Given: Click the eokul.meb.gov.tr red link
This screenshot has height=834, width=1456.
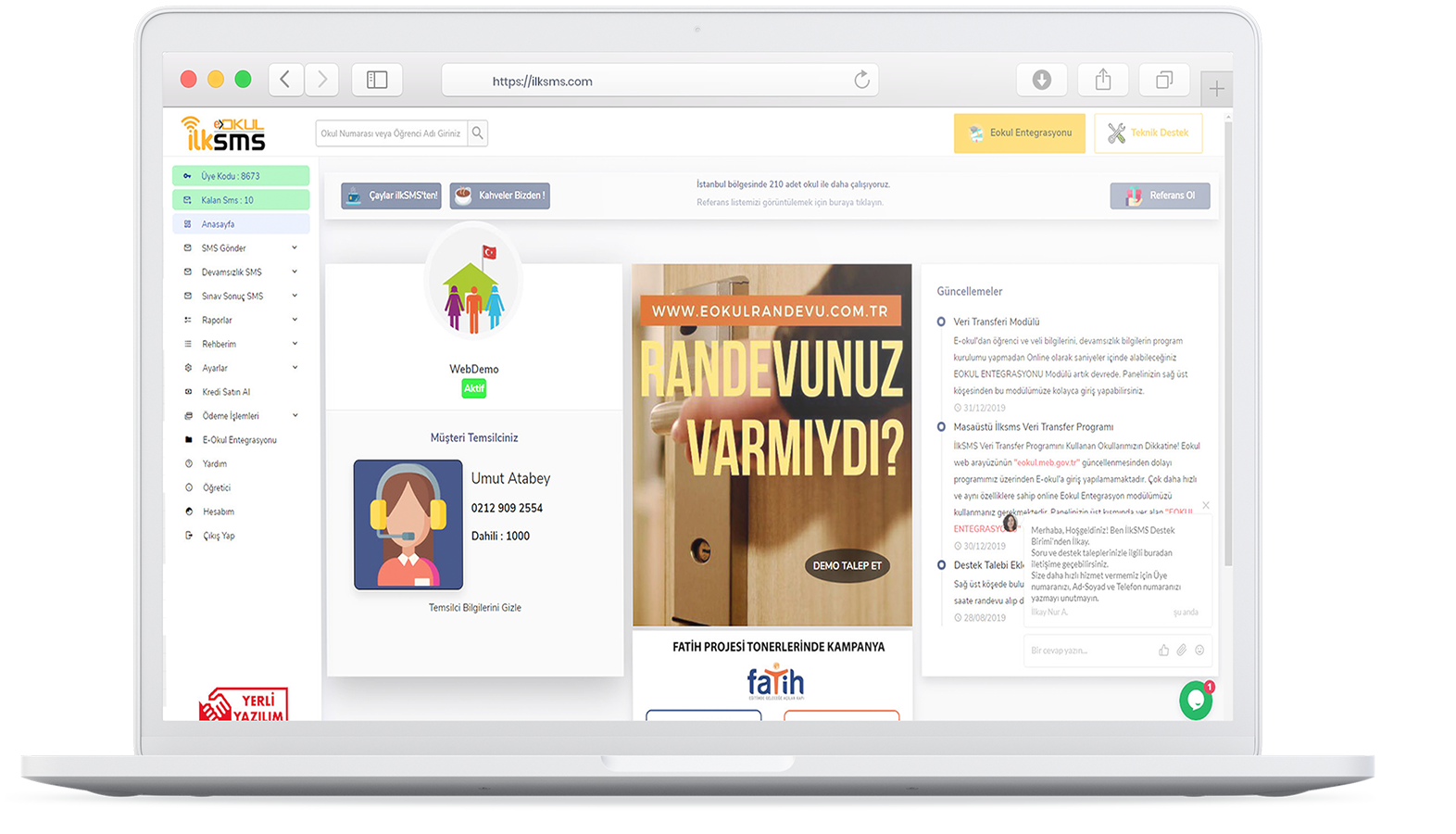Looking at the screenshot, I should 1047,462.
